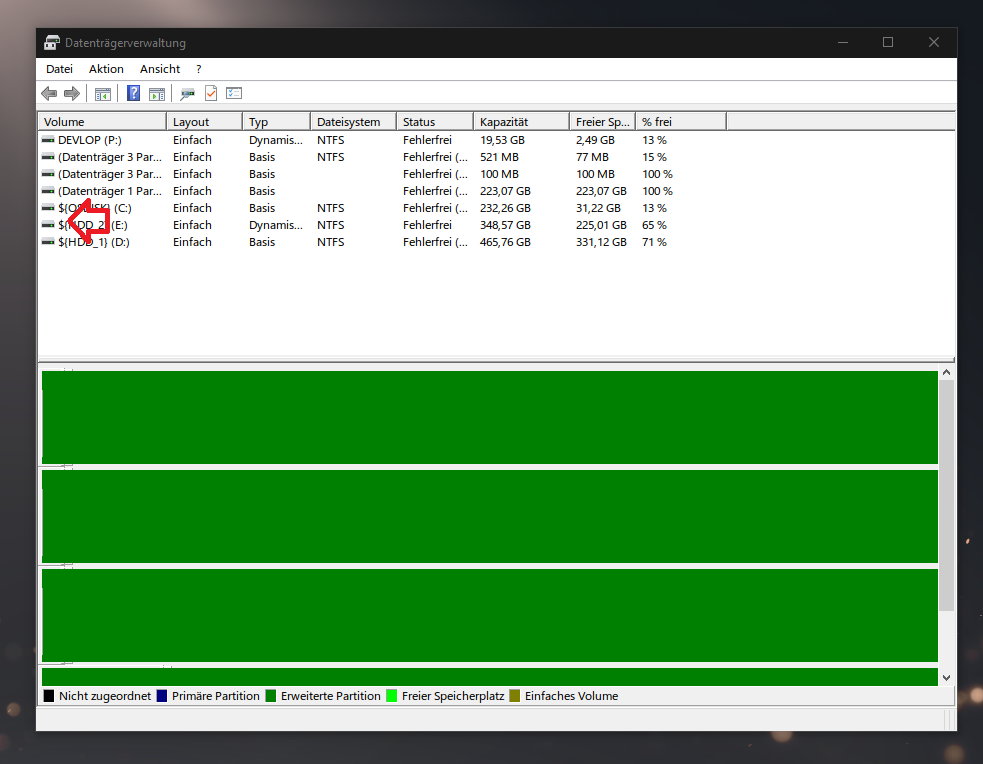Sort by the Kapazität column header
The height and width of the screenshot is (764, 983).
pyautogui.click(x=522, y=122)
